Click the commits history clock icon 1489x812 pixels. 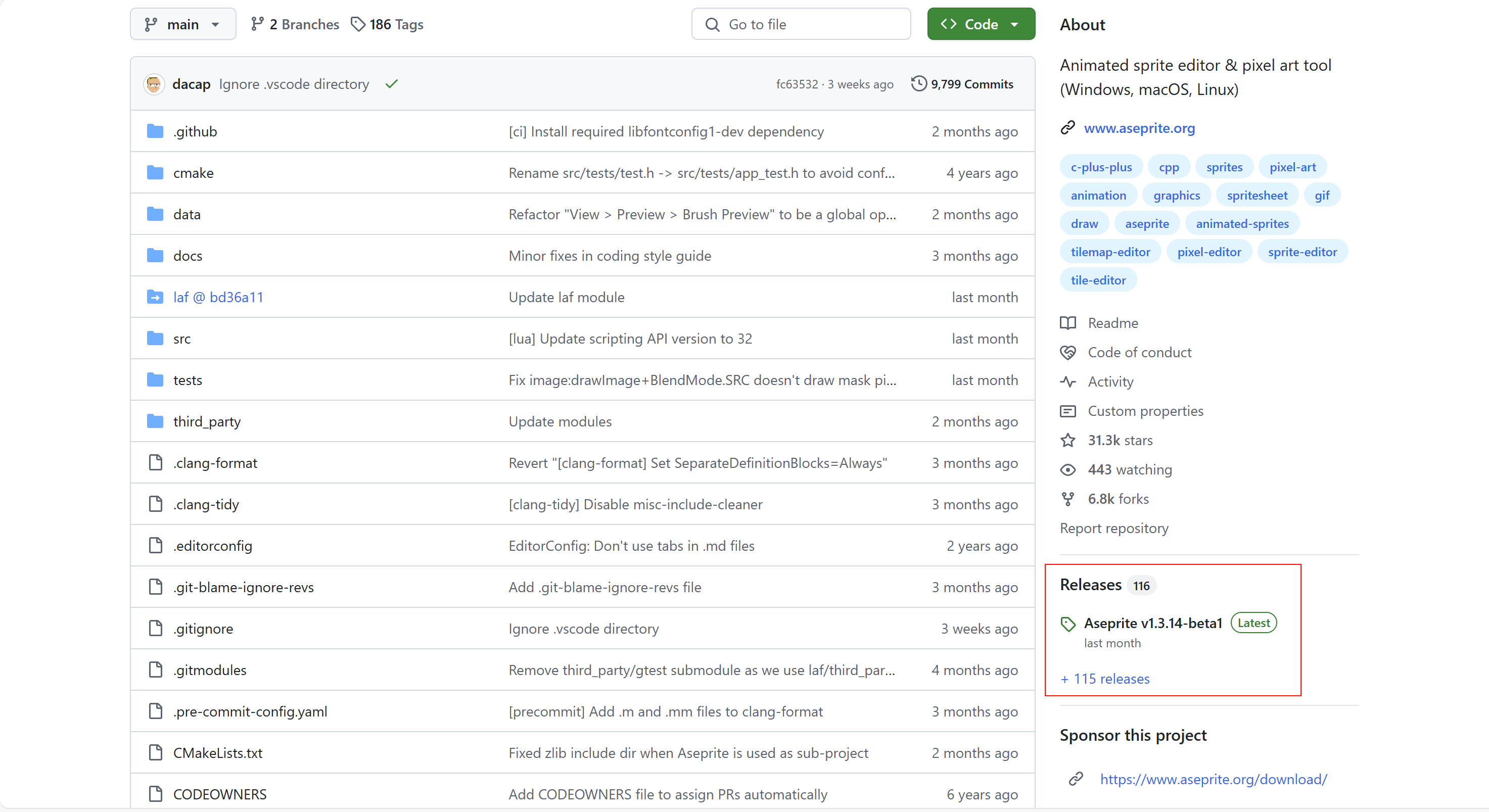pyautogui.click(x=918, y=84)
